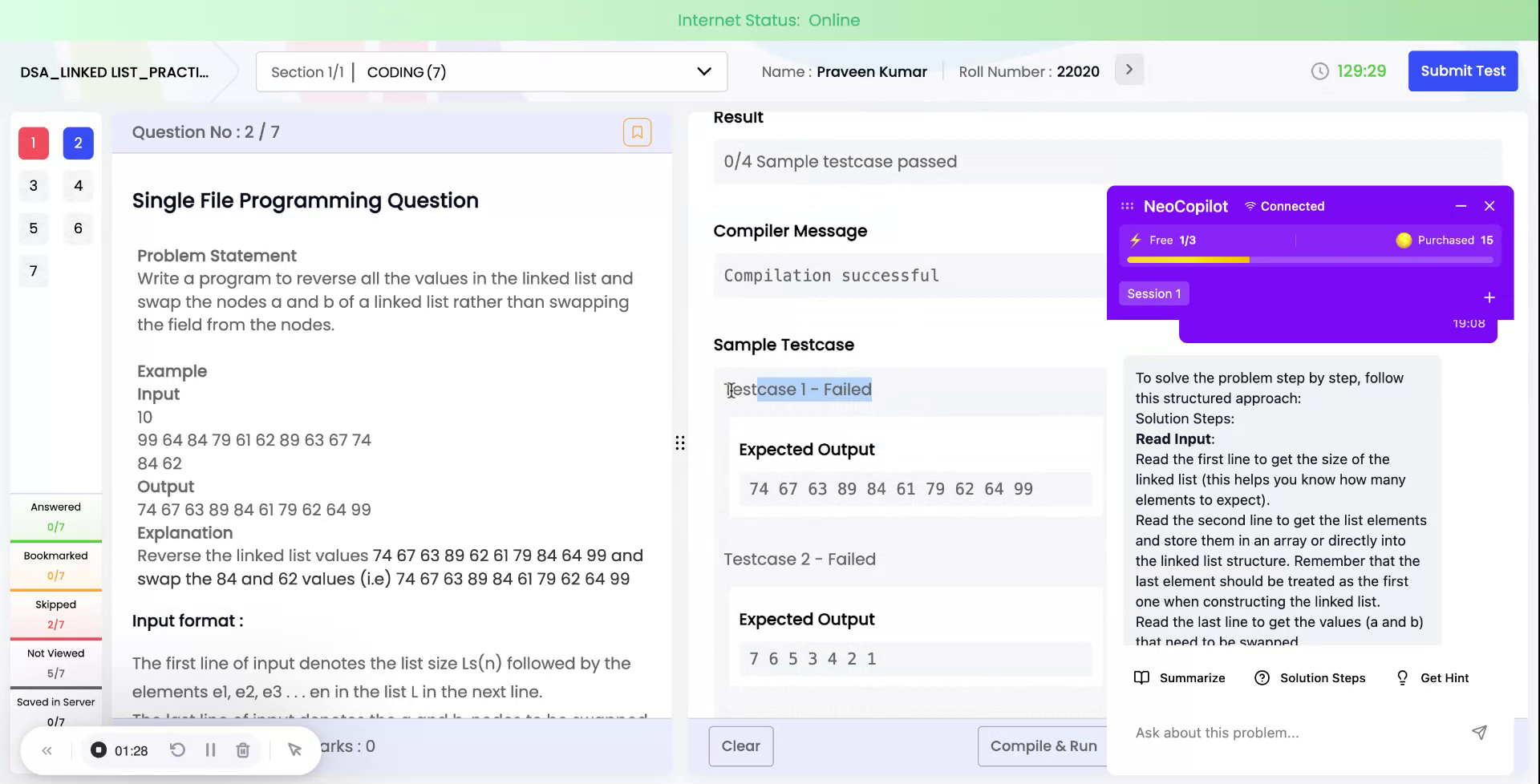Click the Submit Test button
1540x784 pixels.
pyautogui.click(x=1462, y=71)
